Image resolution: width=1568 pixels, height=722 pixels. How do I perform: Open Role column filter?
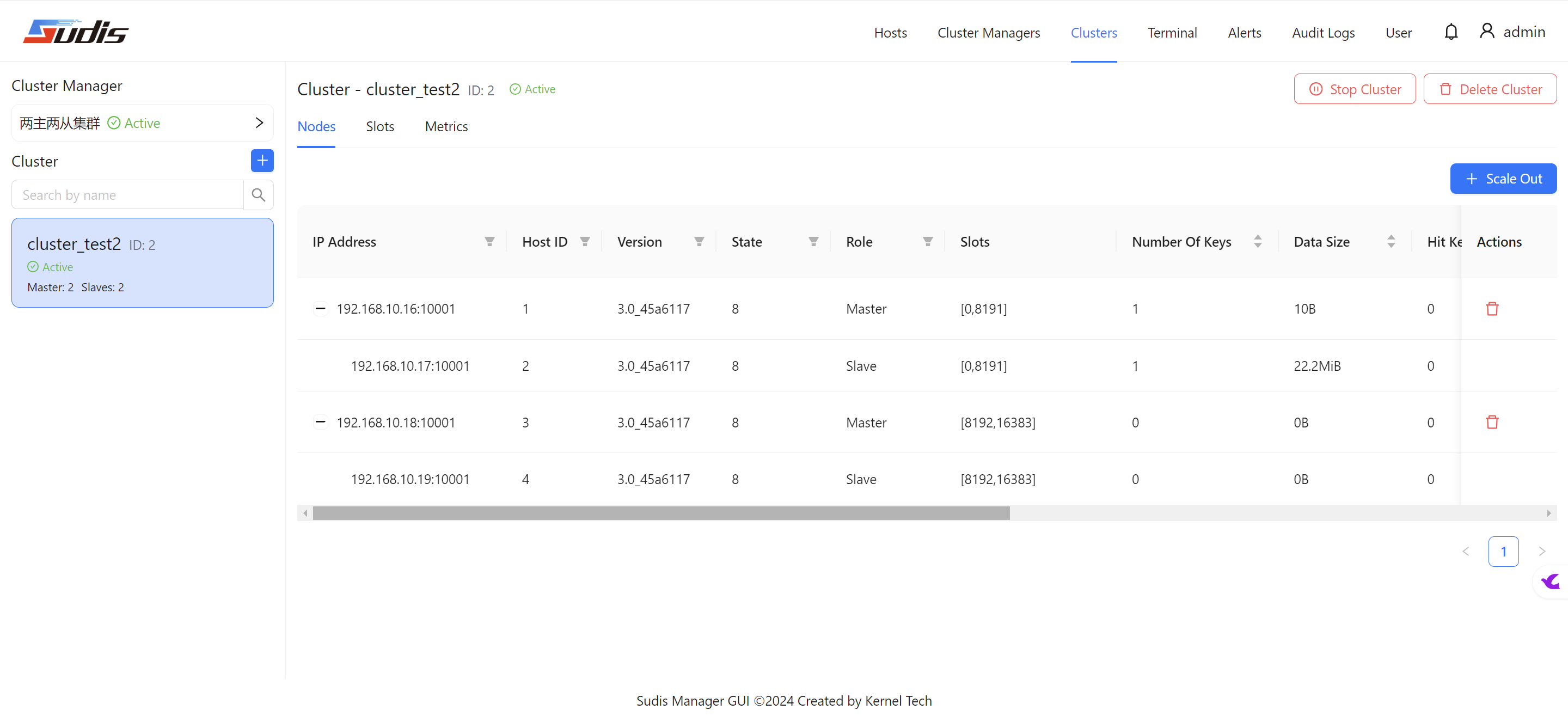[x=928, y=242]
